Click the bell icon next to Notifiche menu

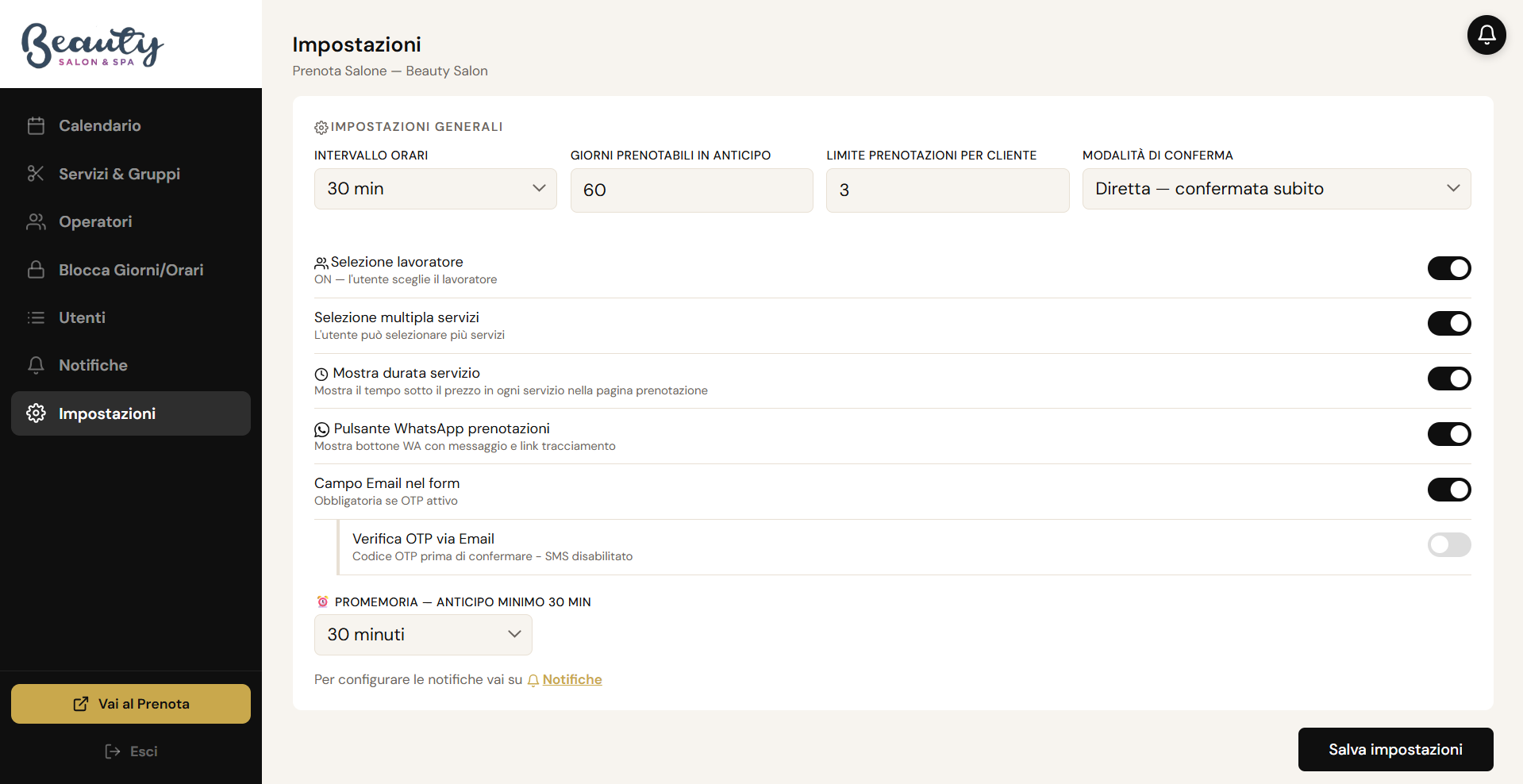(x=36, y=365)
